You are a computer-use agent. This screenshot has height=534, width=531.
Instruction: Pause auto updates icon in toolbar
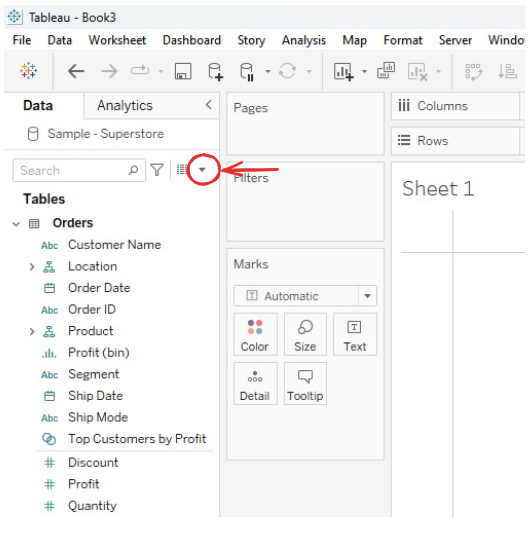tap(247, 72)
